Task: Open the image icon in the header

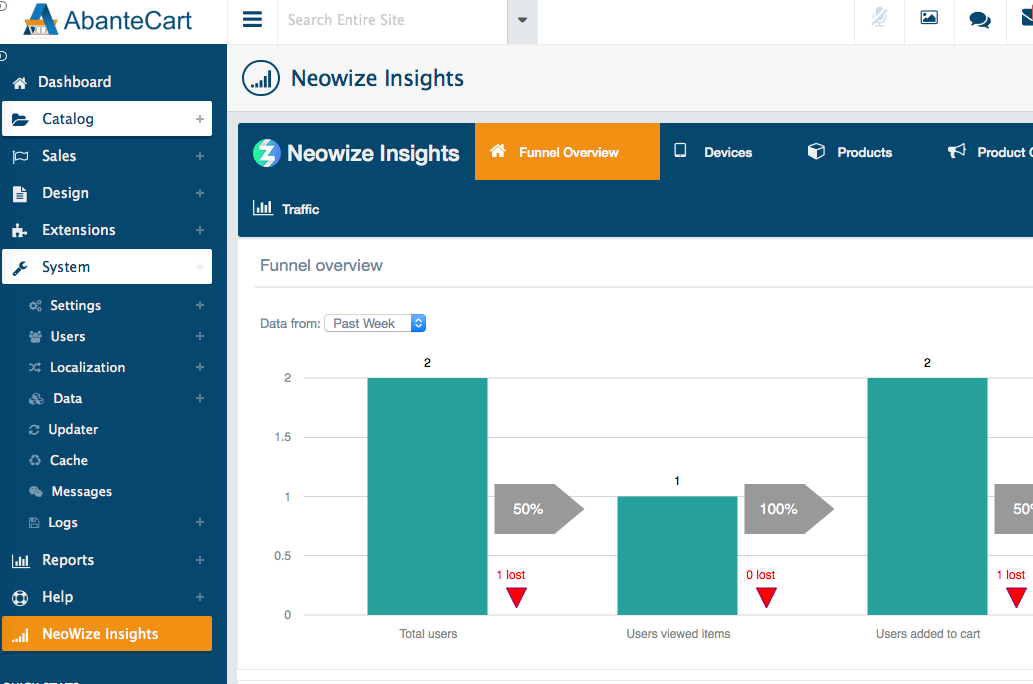Action: pyautogui.click(x=929, y=18)
